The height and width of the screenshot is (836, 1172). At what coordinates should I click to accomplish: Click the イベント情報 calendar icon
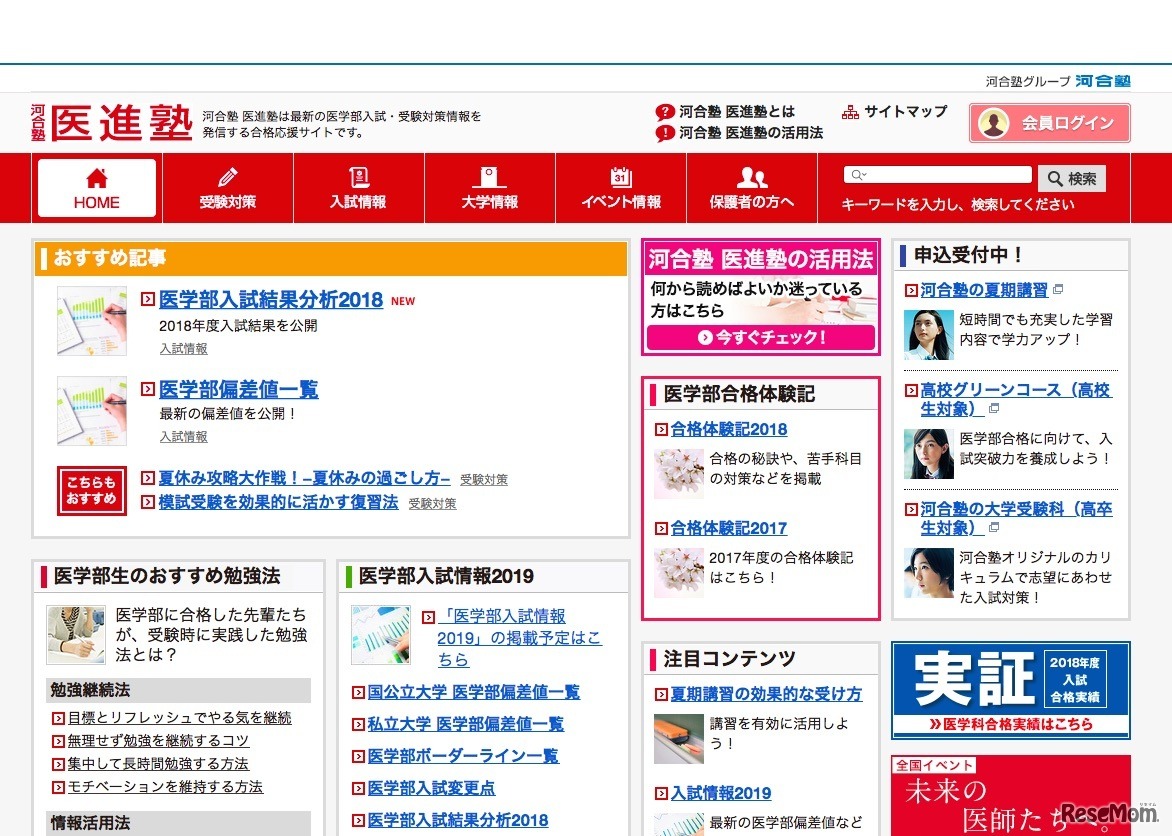(620, 178)
